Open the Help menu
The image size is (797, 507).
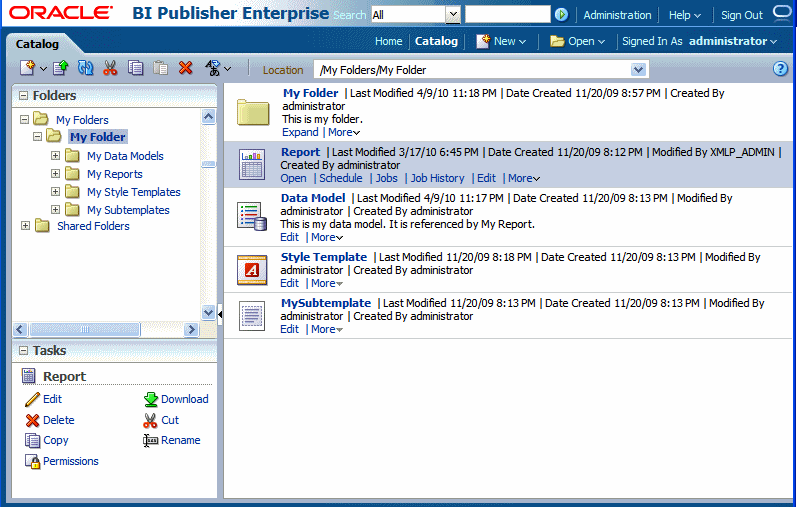(x=685, y=15)
